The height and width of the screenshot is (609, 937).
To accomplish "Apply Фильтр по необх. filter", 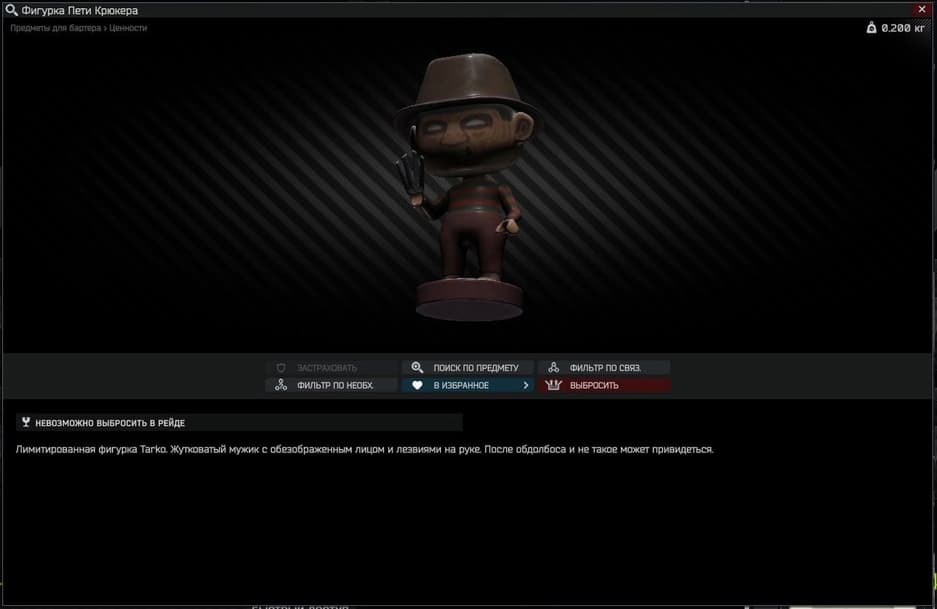I will coord(331,385).
